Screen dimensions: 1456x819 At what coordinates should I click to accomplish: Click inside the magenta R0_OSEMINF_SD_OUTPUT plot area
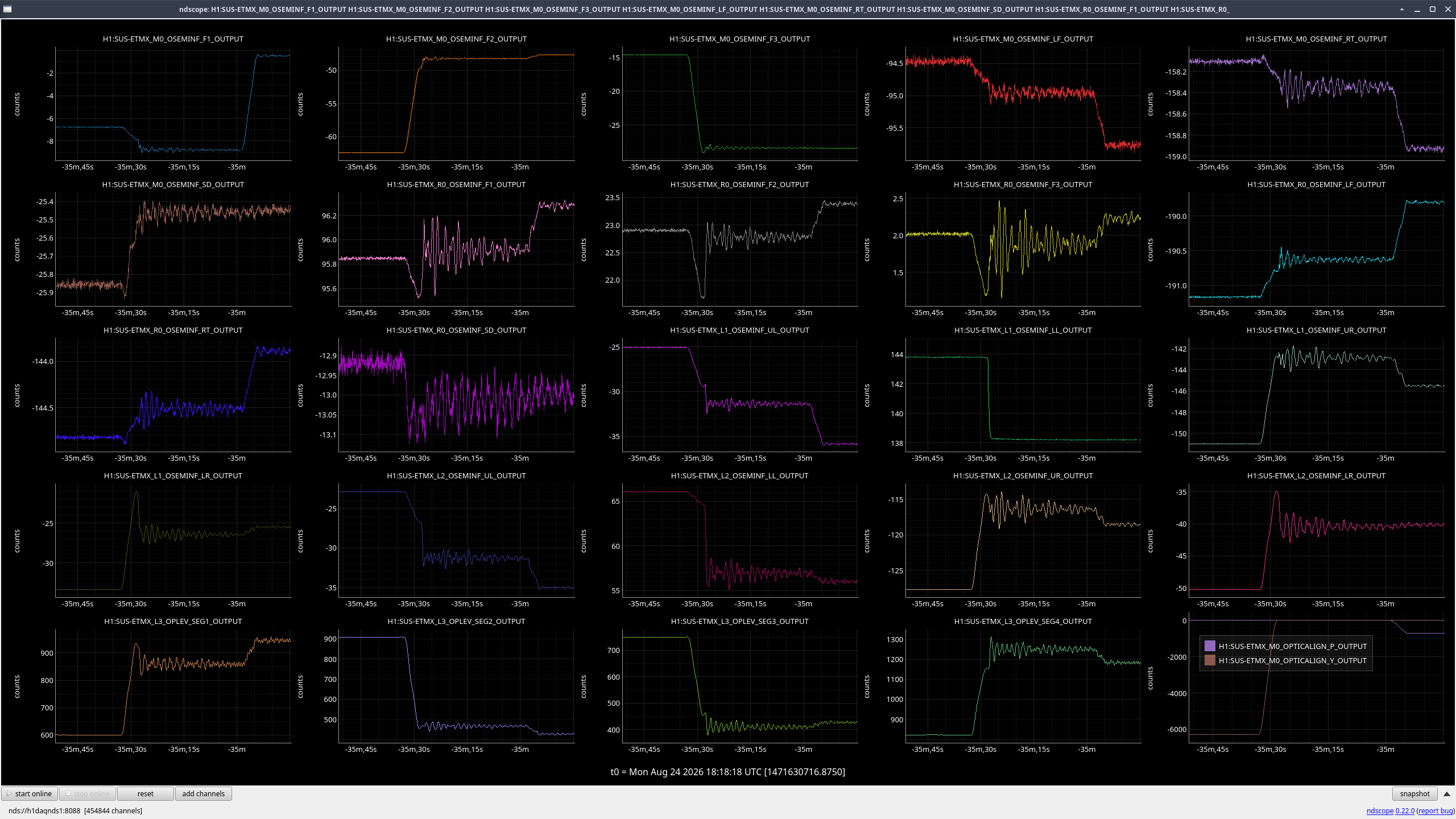456,395
